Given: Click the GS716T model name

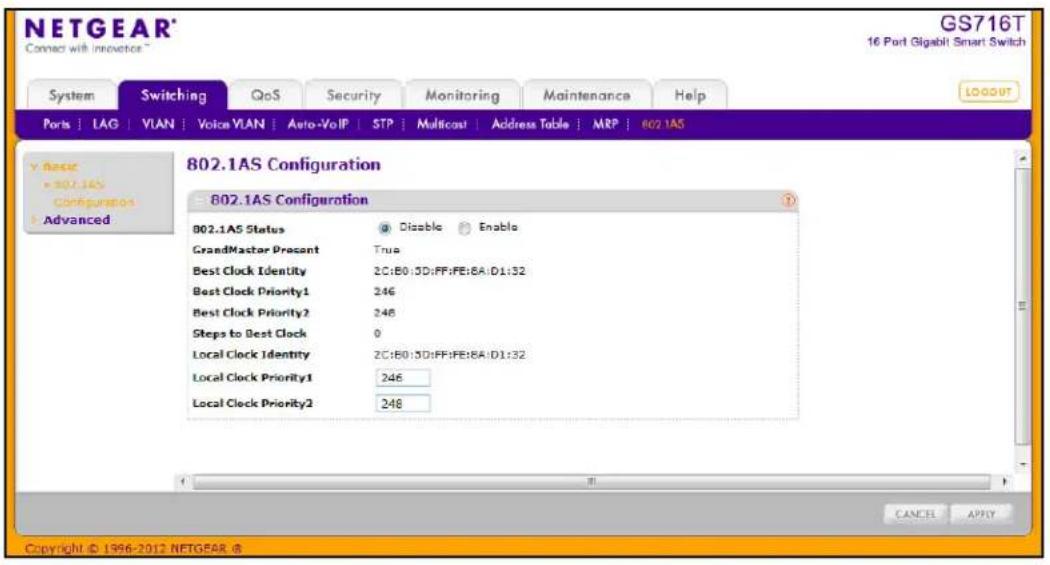Looking at the screenshot, I should (982, 23).
